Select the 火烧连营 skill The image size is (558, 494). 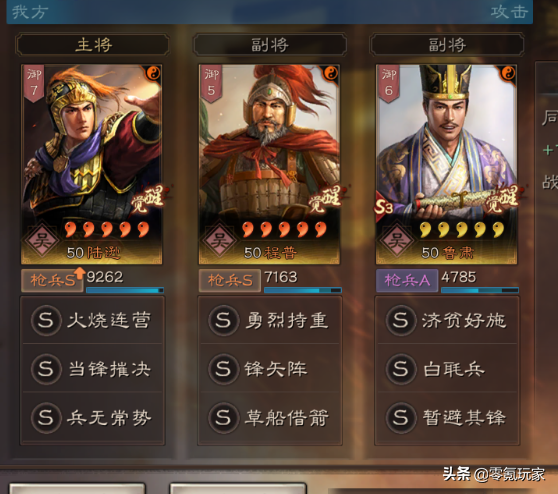pos(92,320)
